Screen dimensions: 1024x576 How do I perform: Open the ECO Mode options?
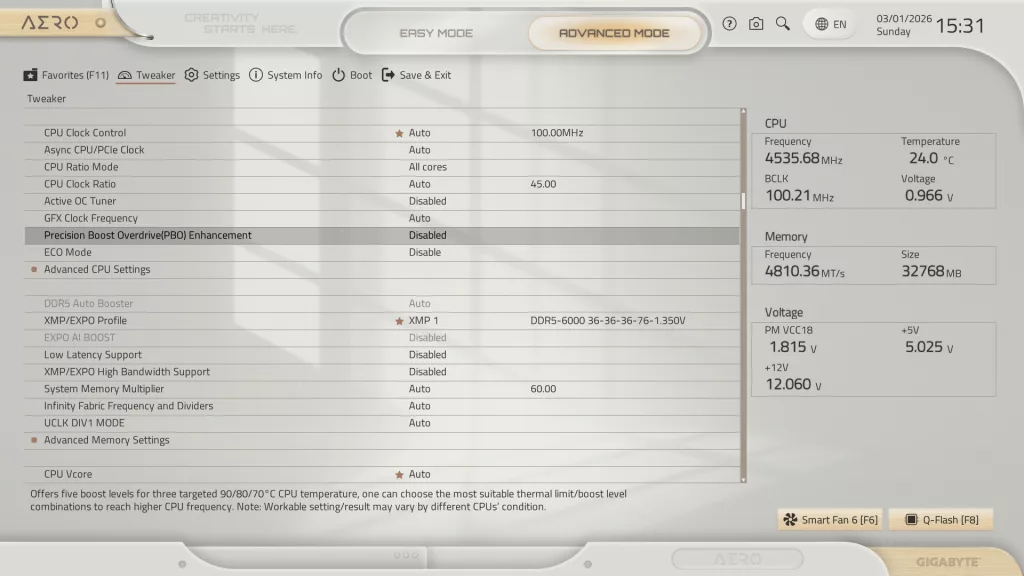click(425, 252)
